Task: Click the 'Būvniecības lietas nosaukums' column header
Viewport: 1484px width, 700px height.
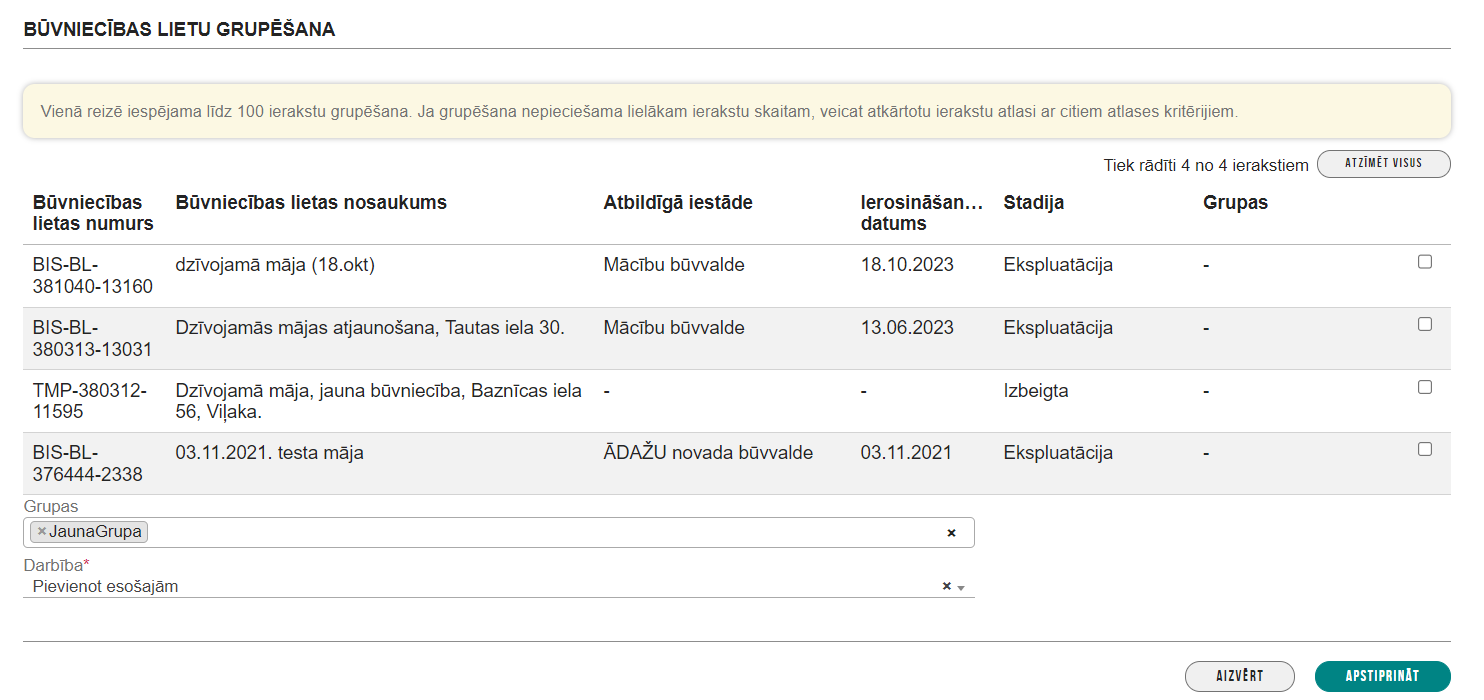Action: click(311, 203)
